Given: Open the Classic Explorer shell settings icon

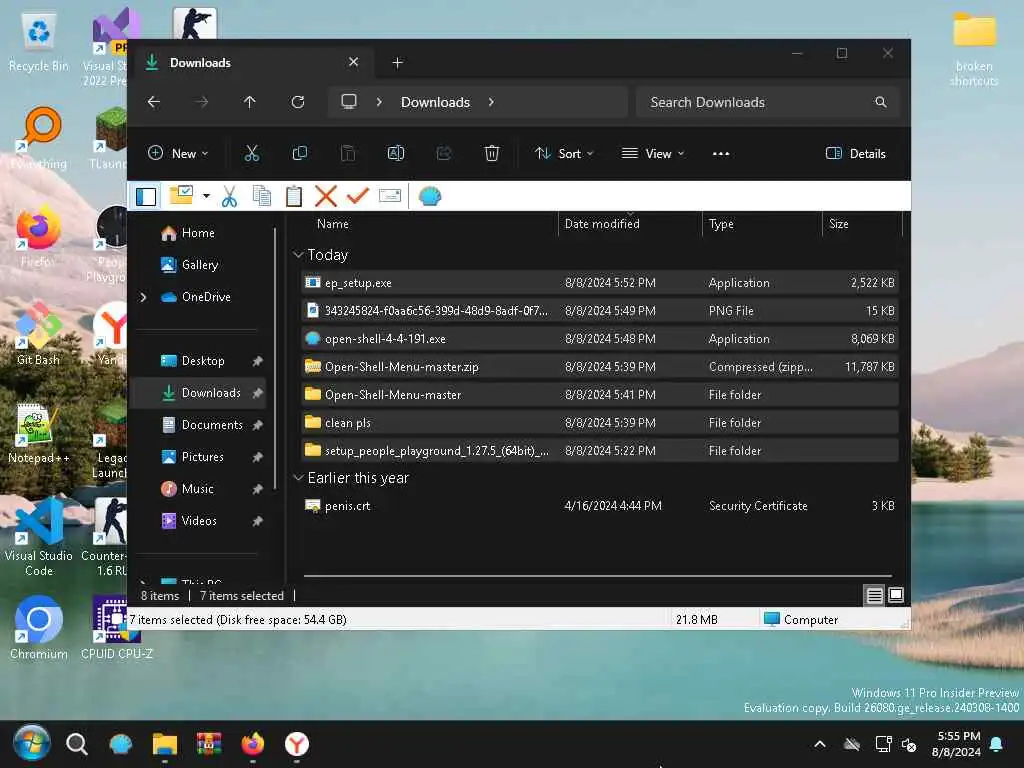Looking at the screenshot, I should click(430, 196).
